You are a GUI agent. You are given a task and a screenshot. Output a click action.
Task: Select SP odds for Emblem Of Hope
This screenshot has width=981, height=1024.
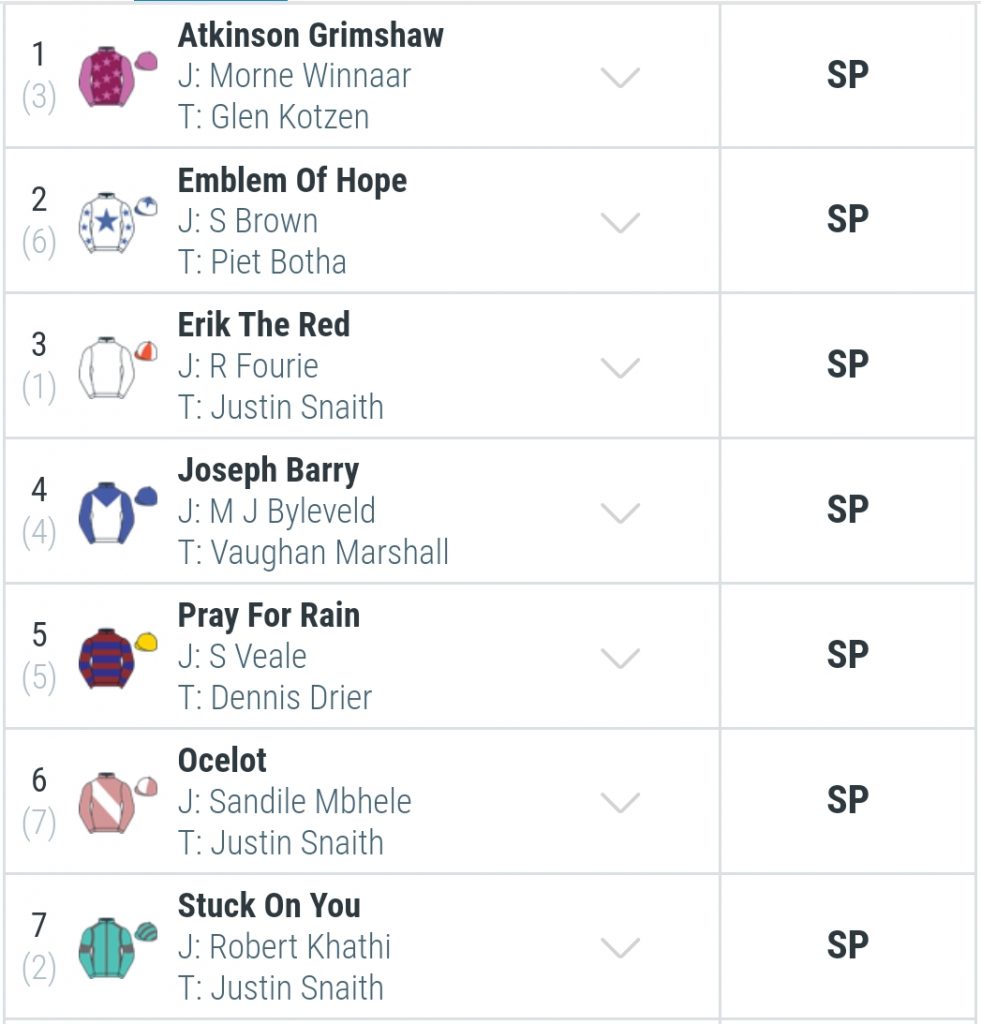848,220
